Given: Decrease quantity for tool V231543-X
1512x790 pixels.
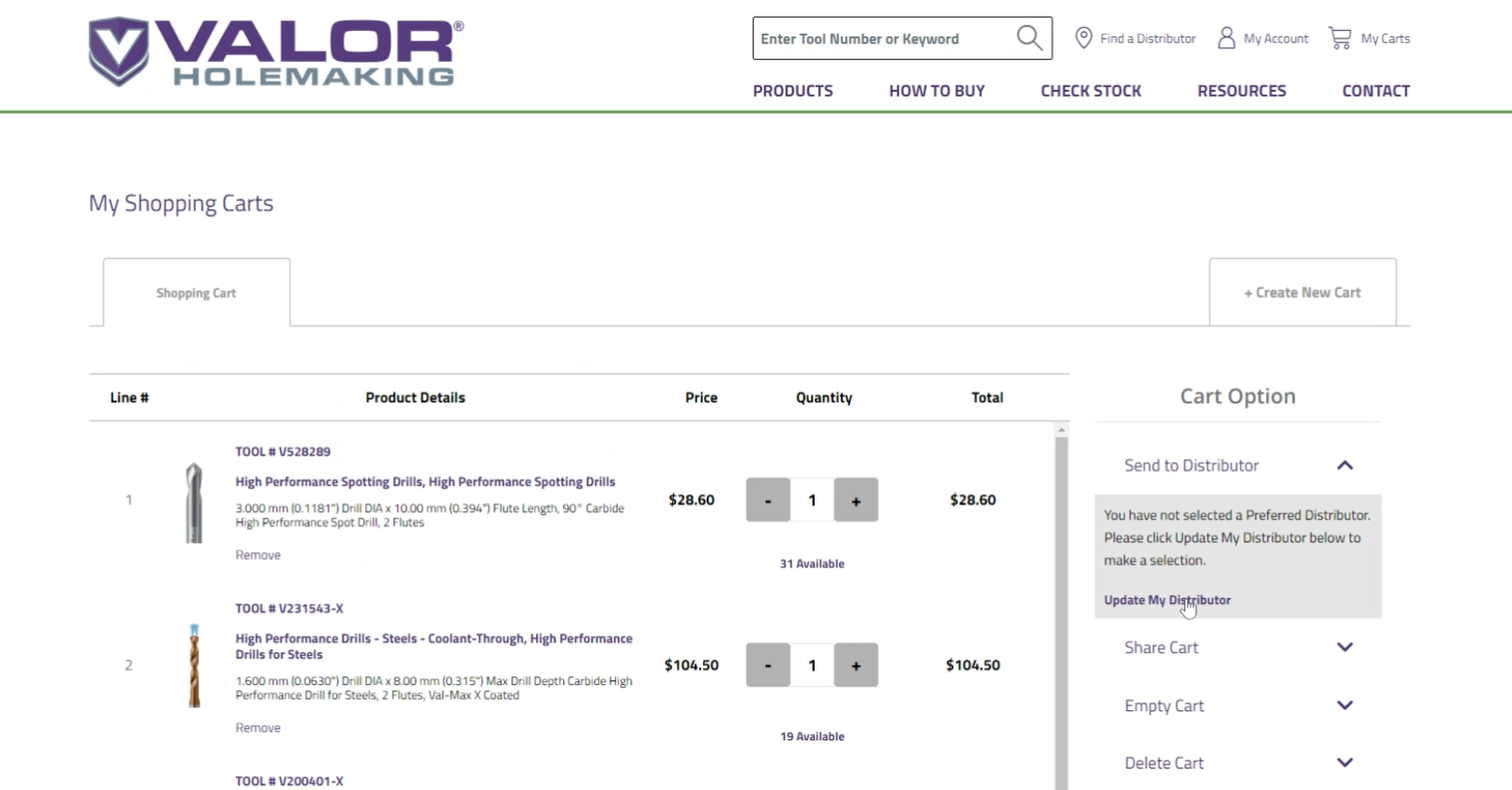Looking at the screenshot, I should click(768, 665).
